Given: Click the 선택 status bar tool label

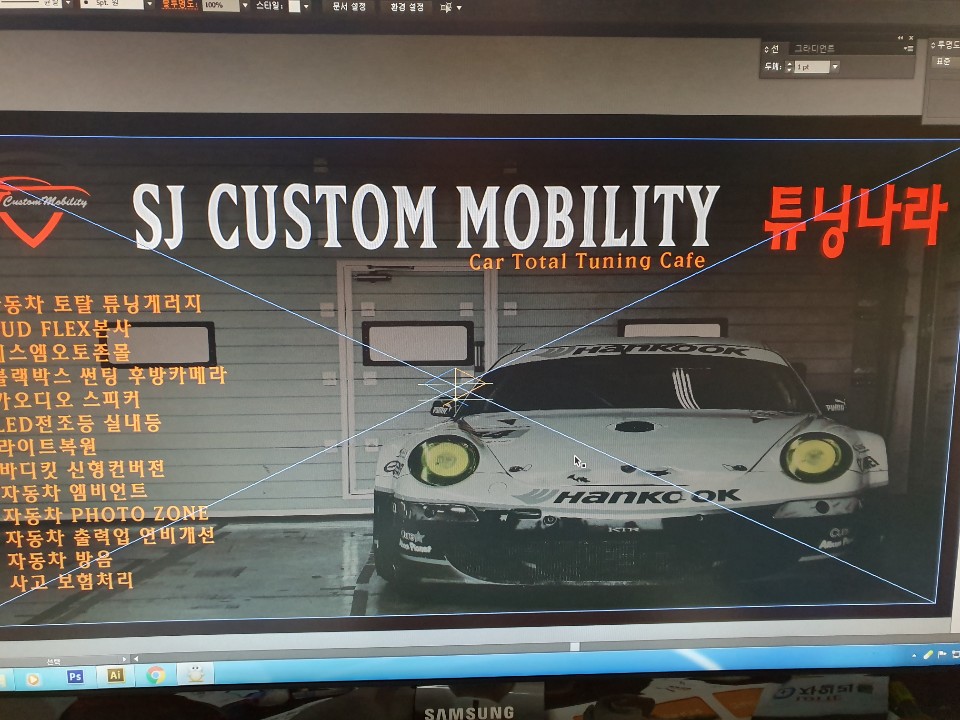Looking at the screenshot, I should coord(53,662).
